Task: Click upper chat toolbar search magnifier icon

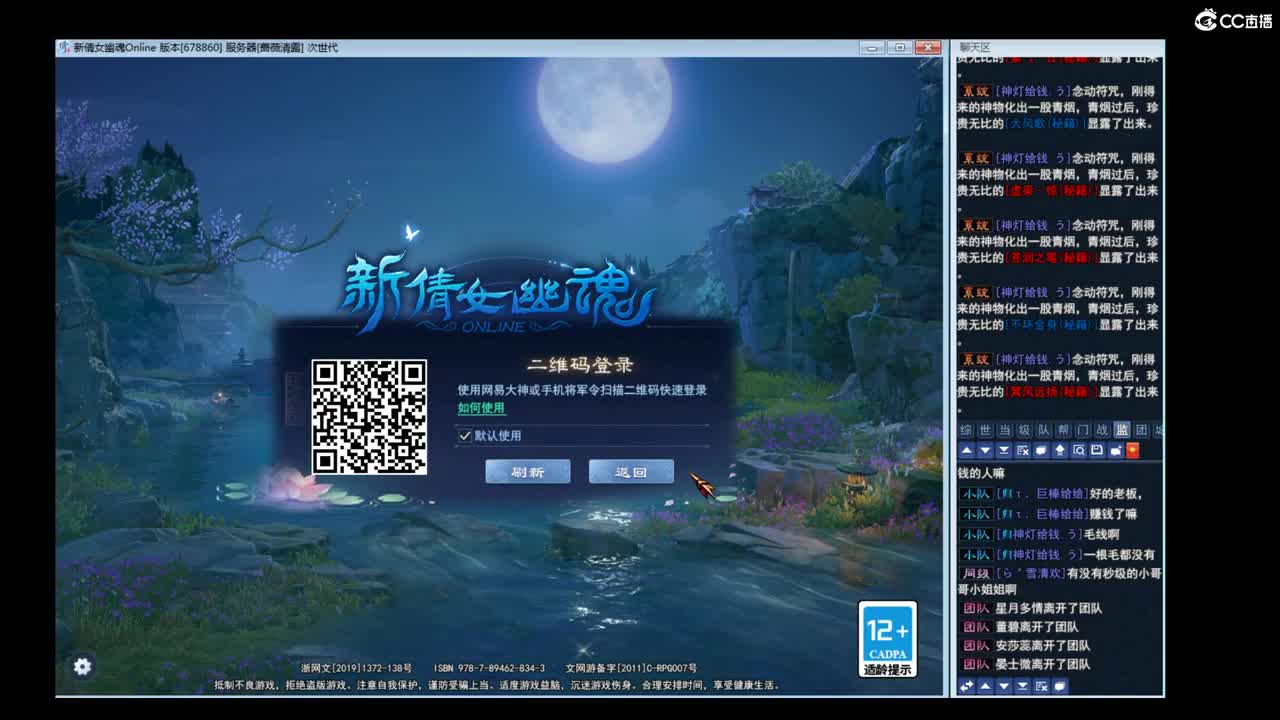Action: pos(1078,451)
